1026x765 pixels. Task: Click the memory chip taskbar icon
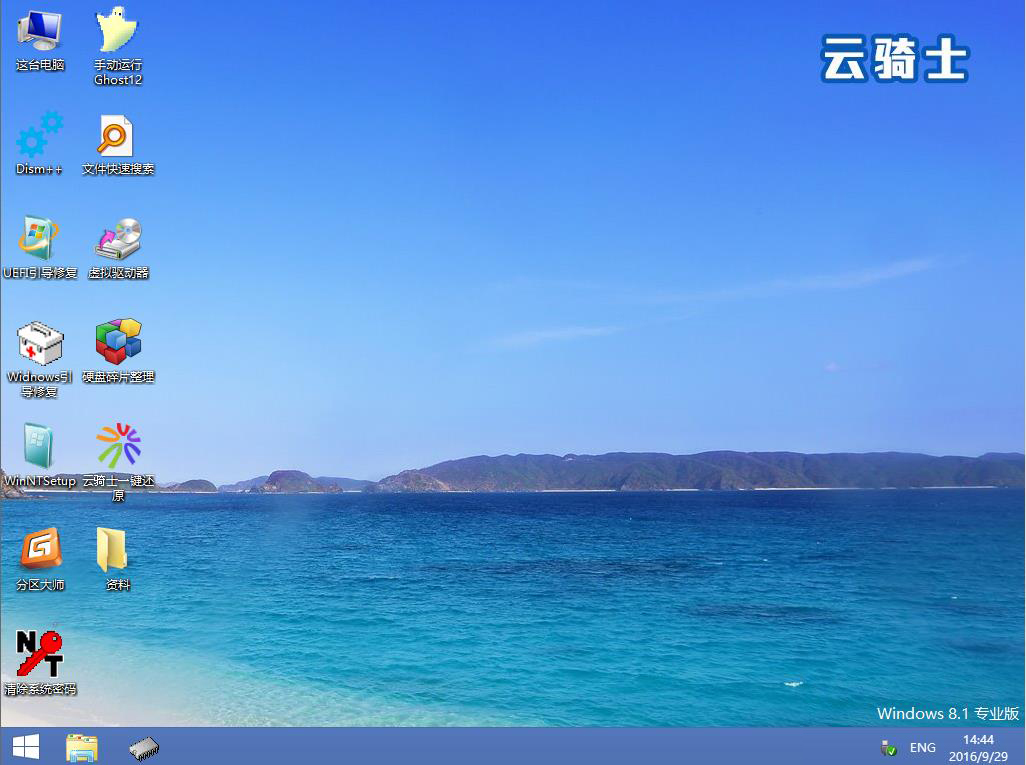[144, 749]
